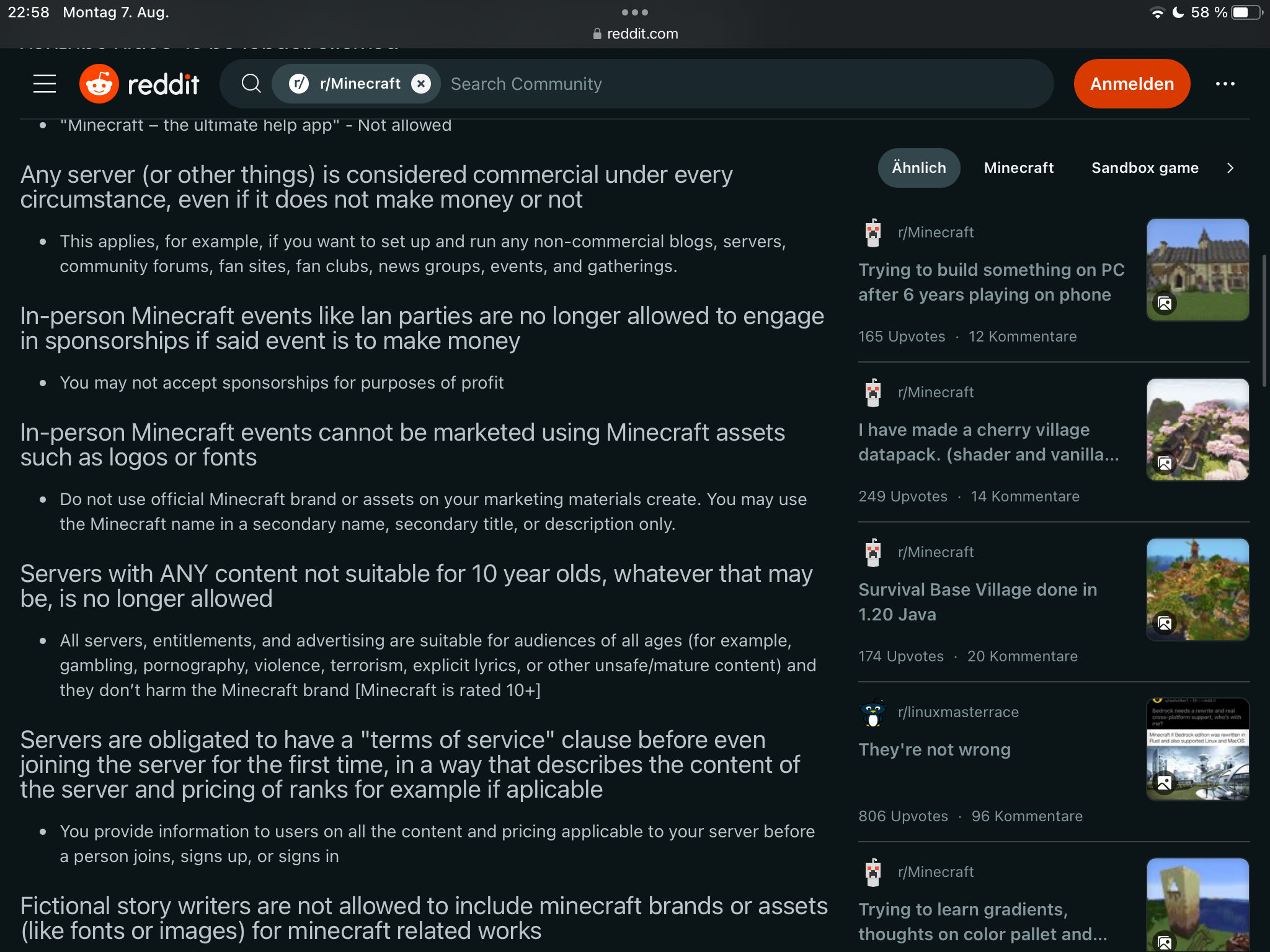Click the '96 Kommentare' count
The width and height of the screenshot is (1270, 952).
1027,816
